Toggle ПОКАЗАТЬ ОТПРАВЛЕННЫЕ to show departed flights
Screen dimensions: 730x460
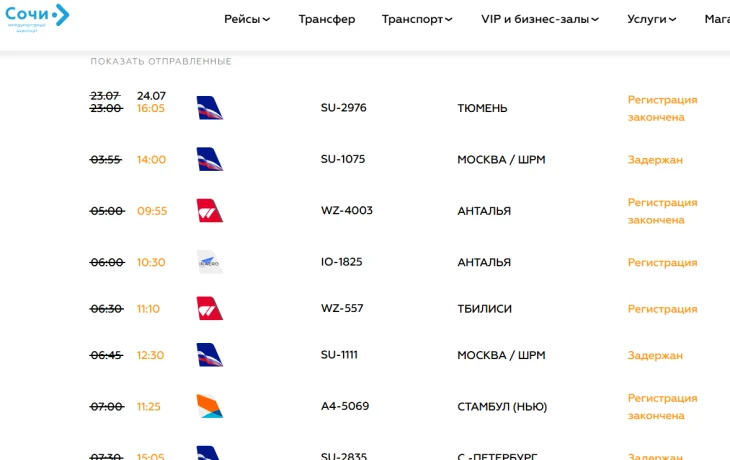click(161, 61)
